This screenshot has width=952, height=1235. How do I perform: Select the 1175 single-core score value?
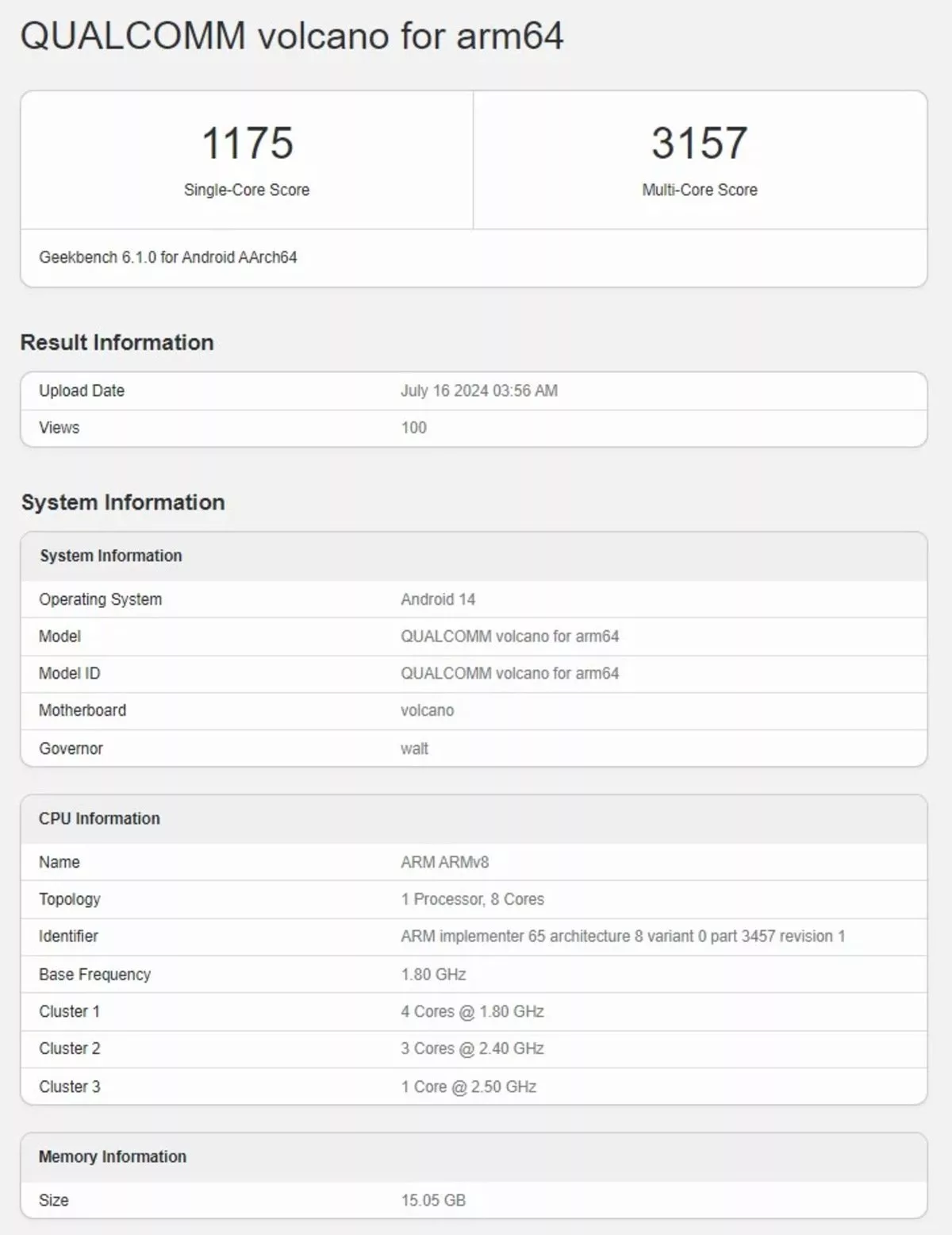[248, 144]
